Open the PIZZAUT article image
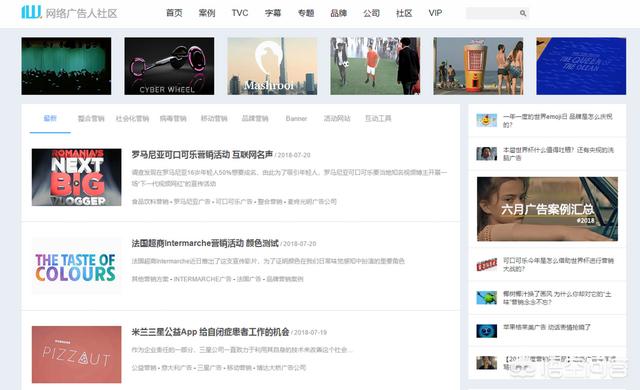This screenshot has height=390, width=640. point(76,355)
